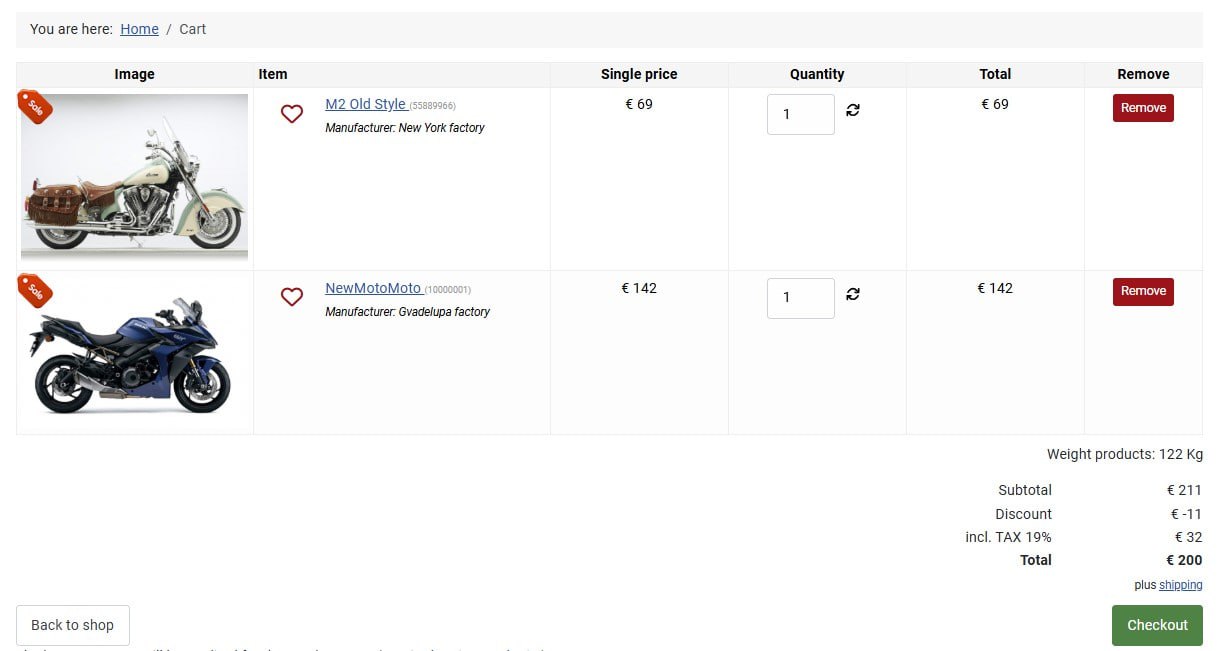
Task: Open the M2 Old Style product link
Action: pos(365,104)
